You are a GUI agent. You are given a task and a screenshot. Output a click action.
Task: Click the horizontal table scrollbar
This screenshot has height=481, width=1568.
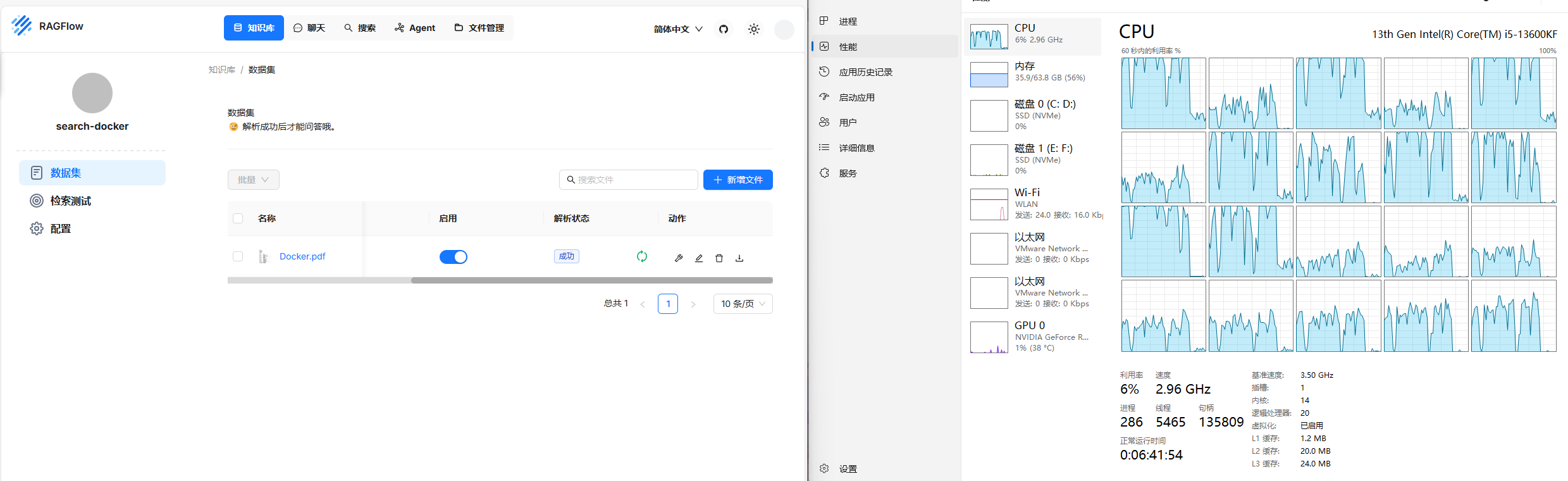point(591,280)
